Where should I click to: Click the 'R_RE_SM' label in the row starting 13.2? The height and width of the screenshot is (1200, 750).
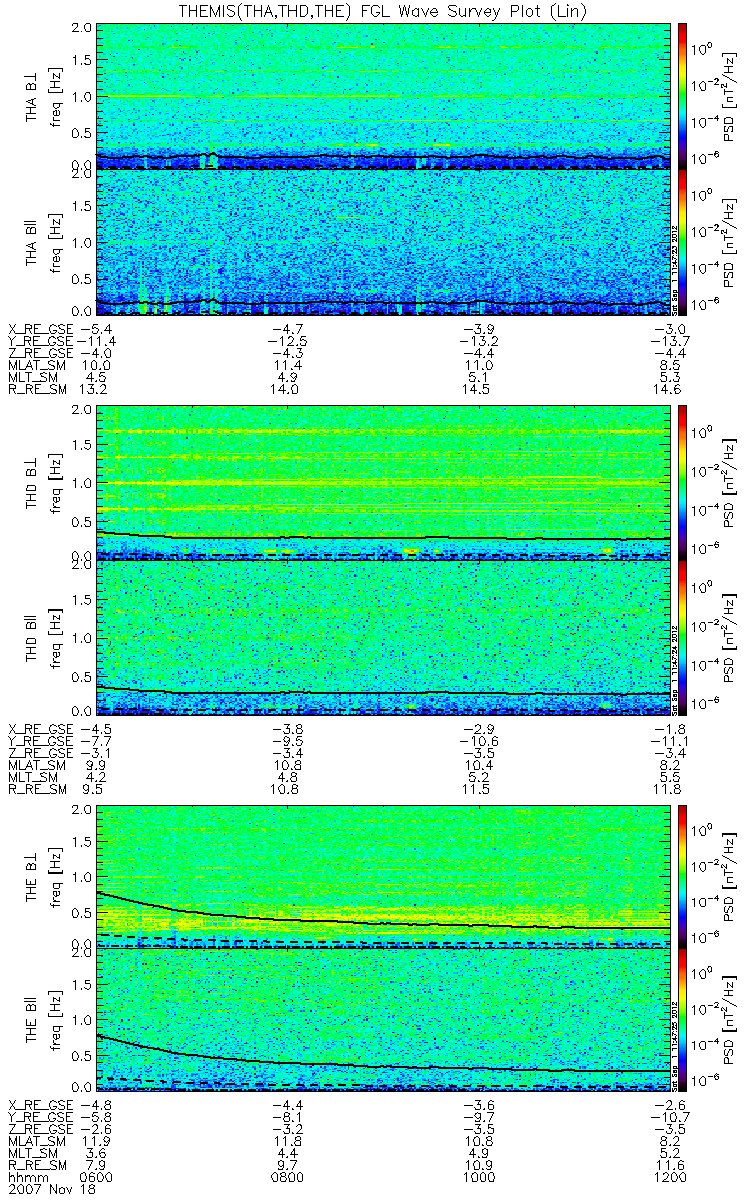pyautogui.click(x=37, y=389)
